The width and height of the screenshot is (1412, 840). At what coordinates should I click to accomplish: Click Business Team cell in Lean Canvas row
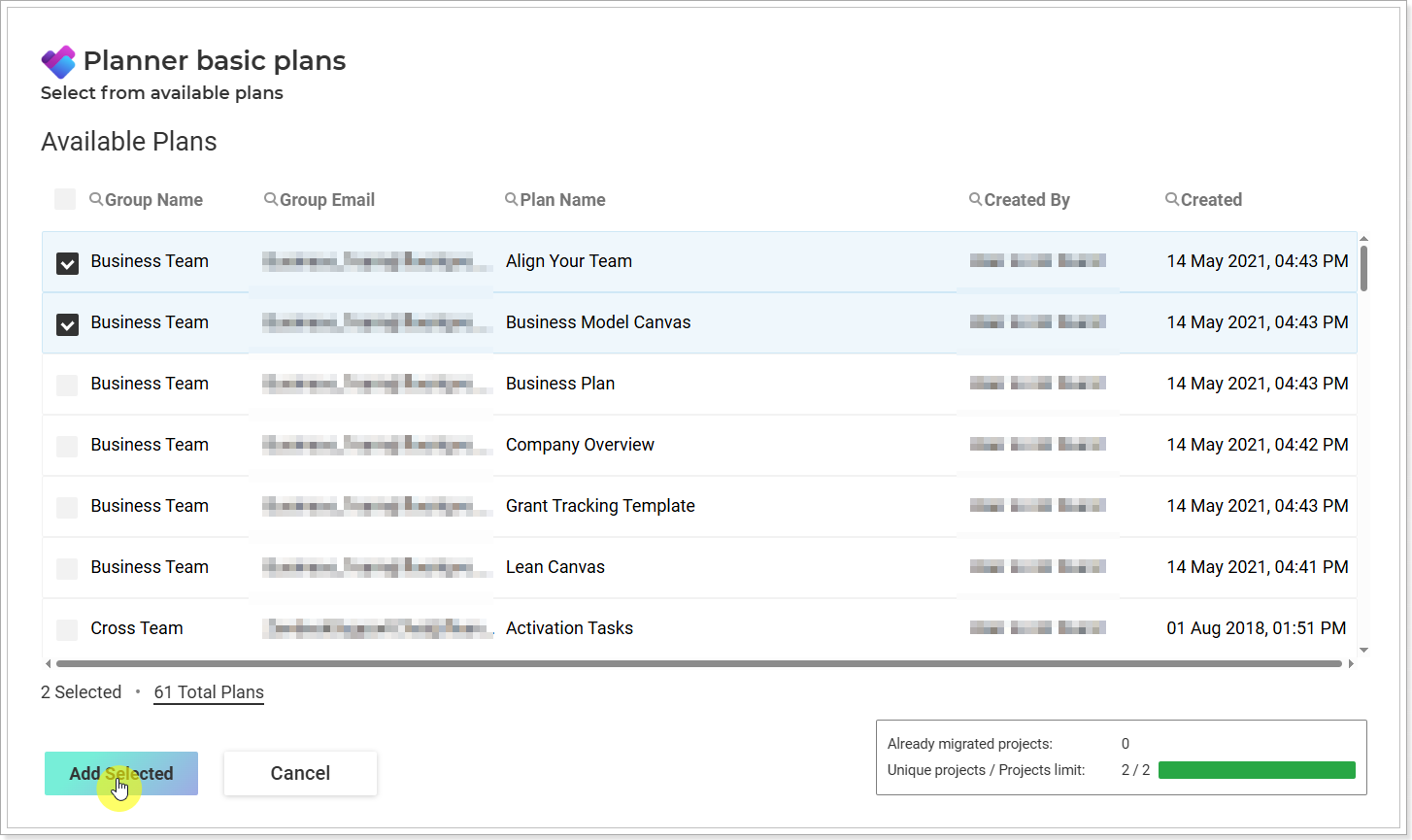click(x=150, y=567)
